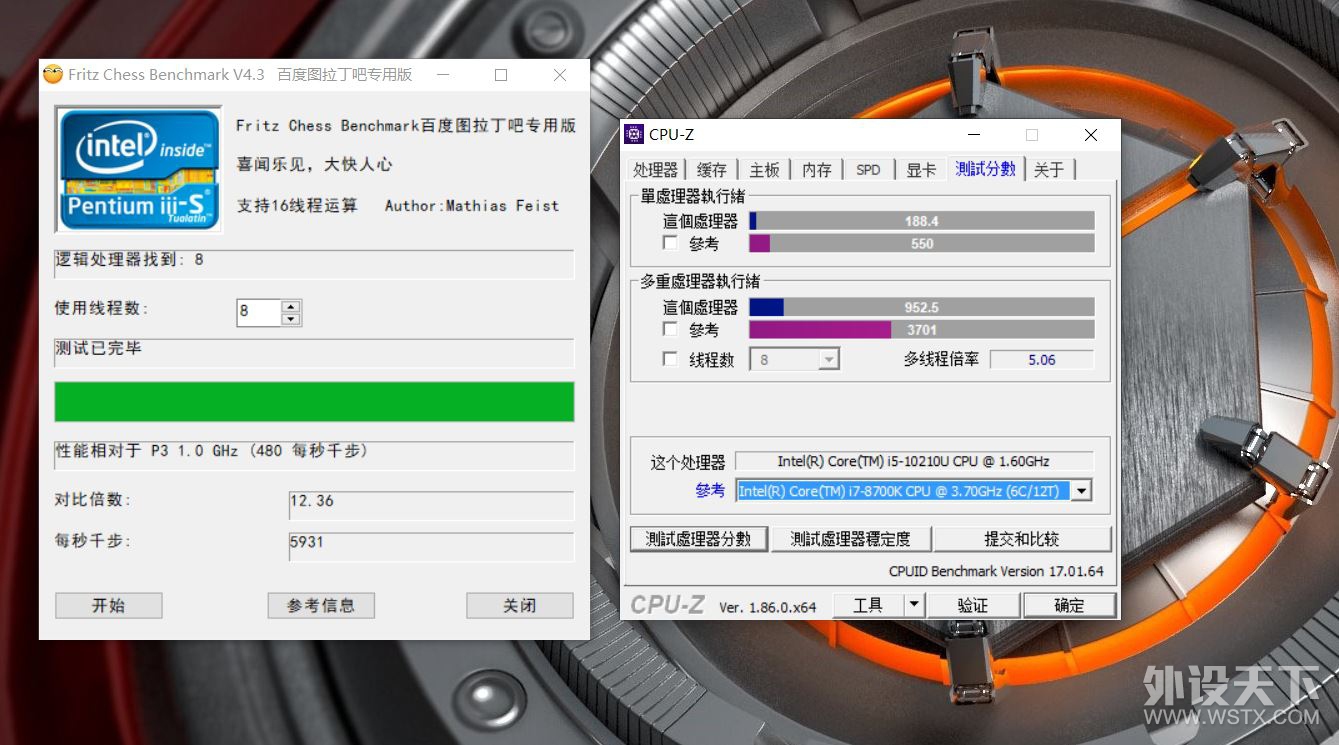Viewport: 1339px width, 745px height.
Task: Select the 显卡 tab in CPU-Z
Action: coord(921,170)
